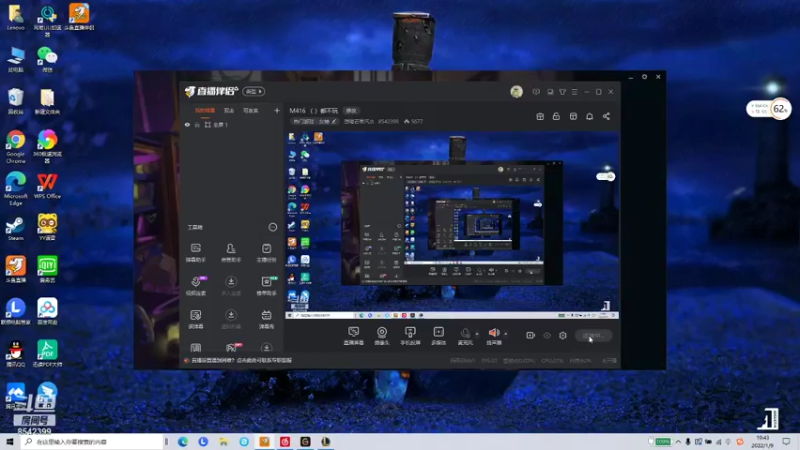
Task: Open the Windows Start menu
Action: pos(10,441)
